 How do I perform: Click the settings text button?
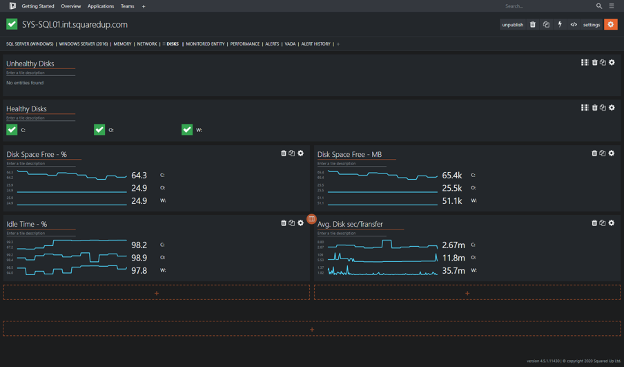591,25
